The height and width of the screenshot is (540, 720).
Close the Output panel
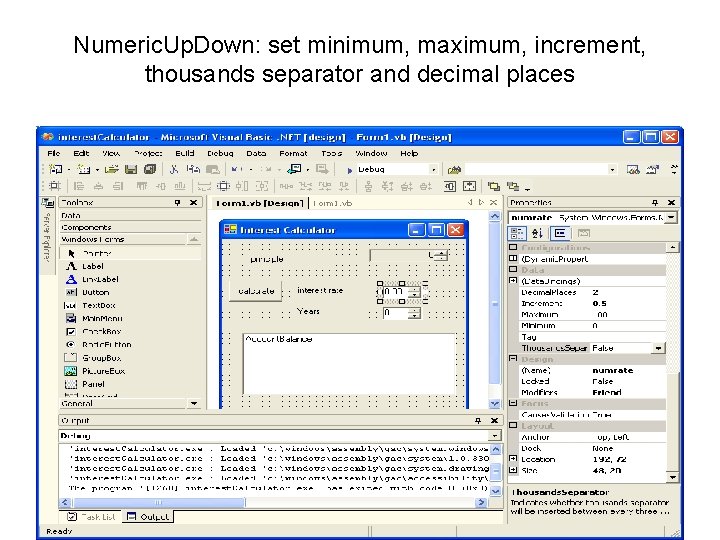tap(495, 421)
